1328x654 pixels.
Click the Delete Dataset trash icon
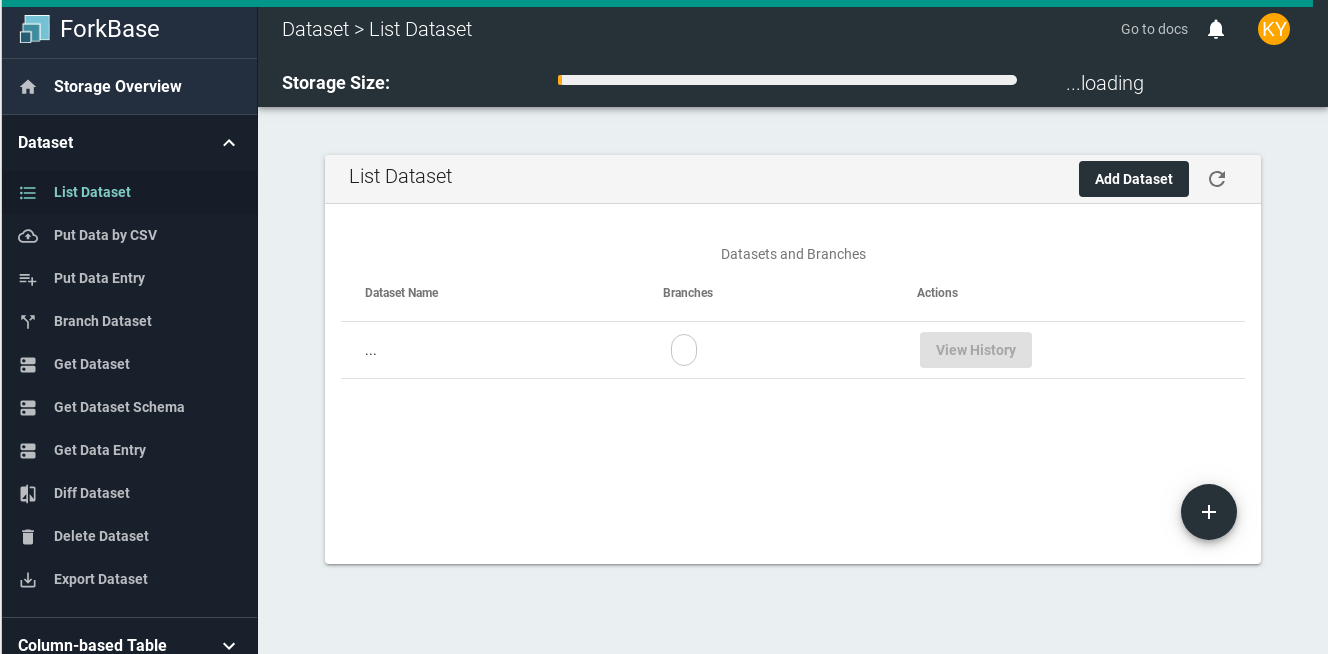(28, 537)
